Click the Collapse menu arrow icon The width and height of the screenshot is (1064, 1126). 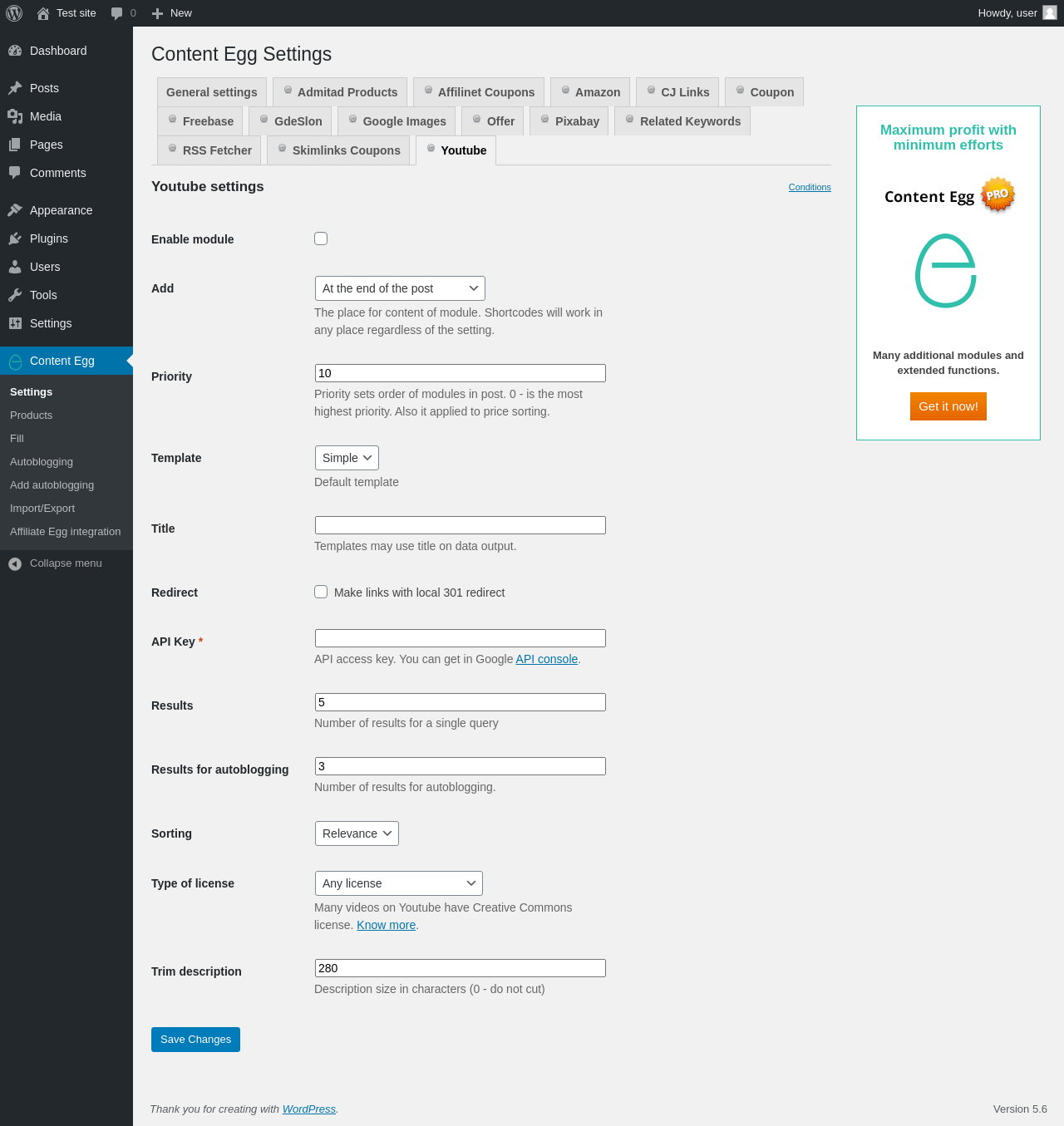(x=15, y=563)
